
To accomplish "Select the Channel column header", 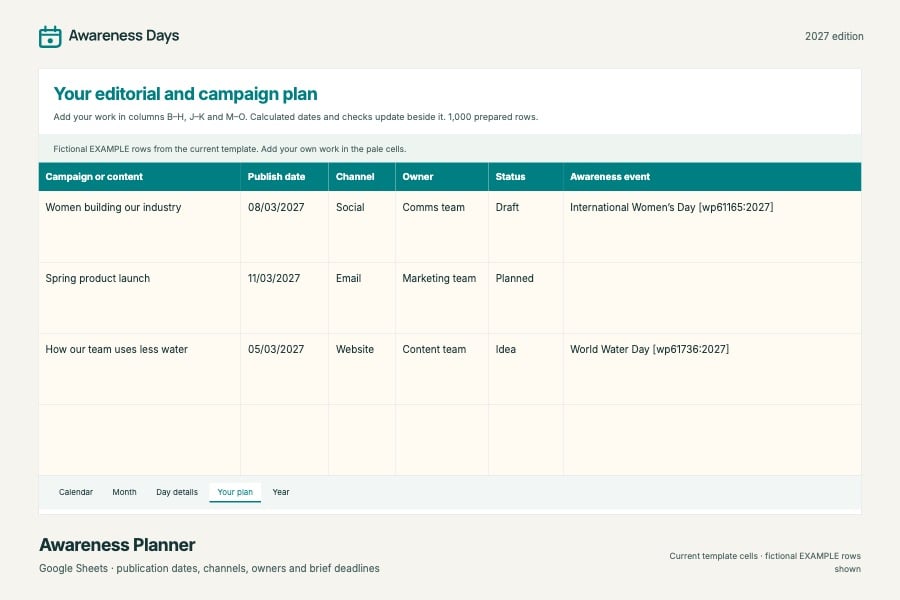I will (362, 177).
